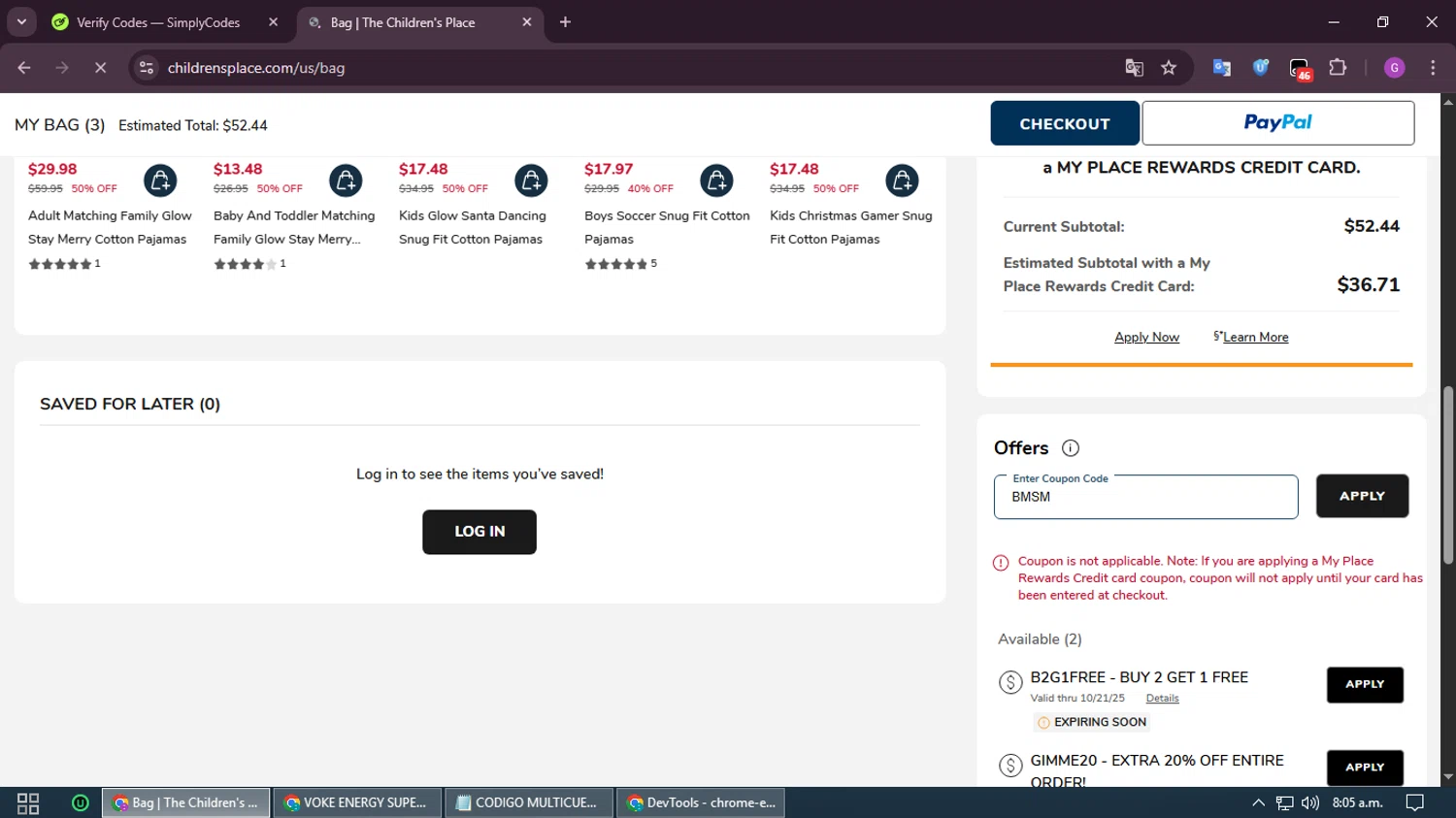Open the clock showing 8:05 a.m.

(1357, 802)
